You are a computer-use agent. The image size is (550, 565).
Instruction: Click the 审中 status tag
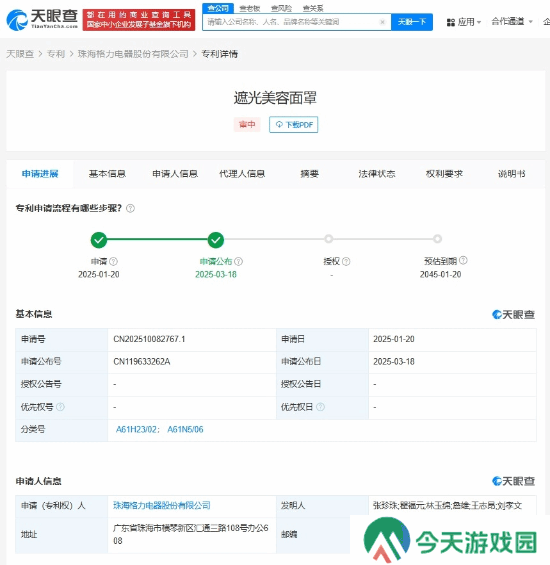[247, 125]
